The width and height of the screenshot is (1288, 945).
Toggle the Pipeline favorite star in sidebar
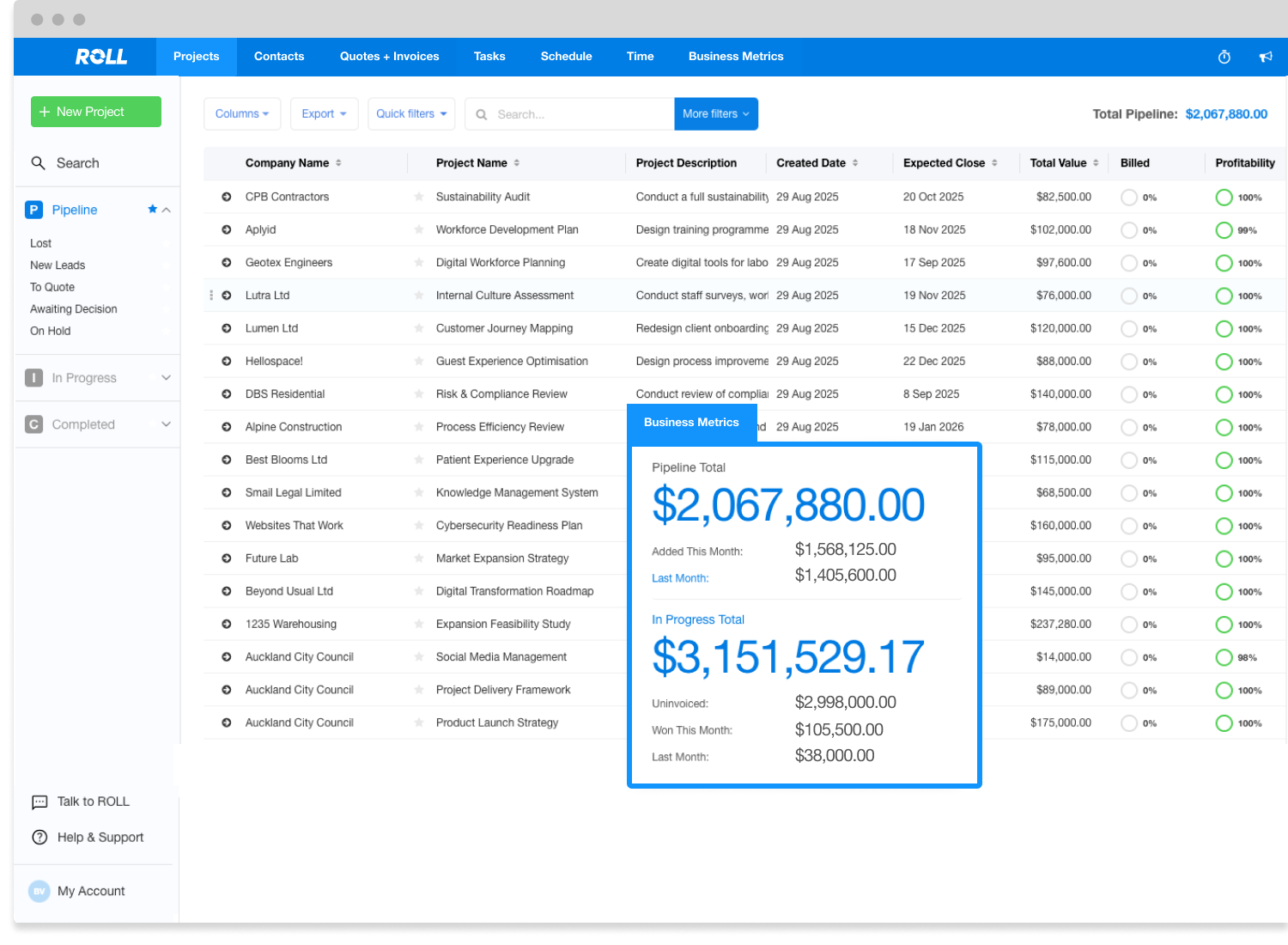pos(152,210)
